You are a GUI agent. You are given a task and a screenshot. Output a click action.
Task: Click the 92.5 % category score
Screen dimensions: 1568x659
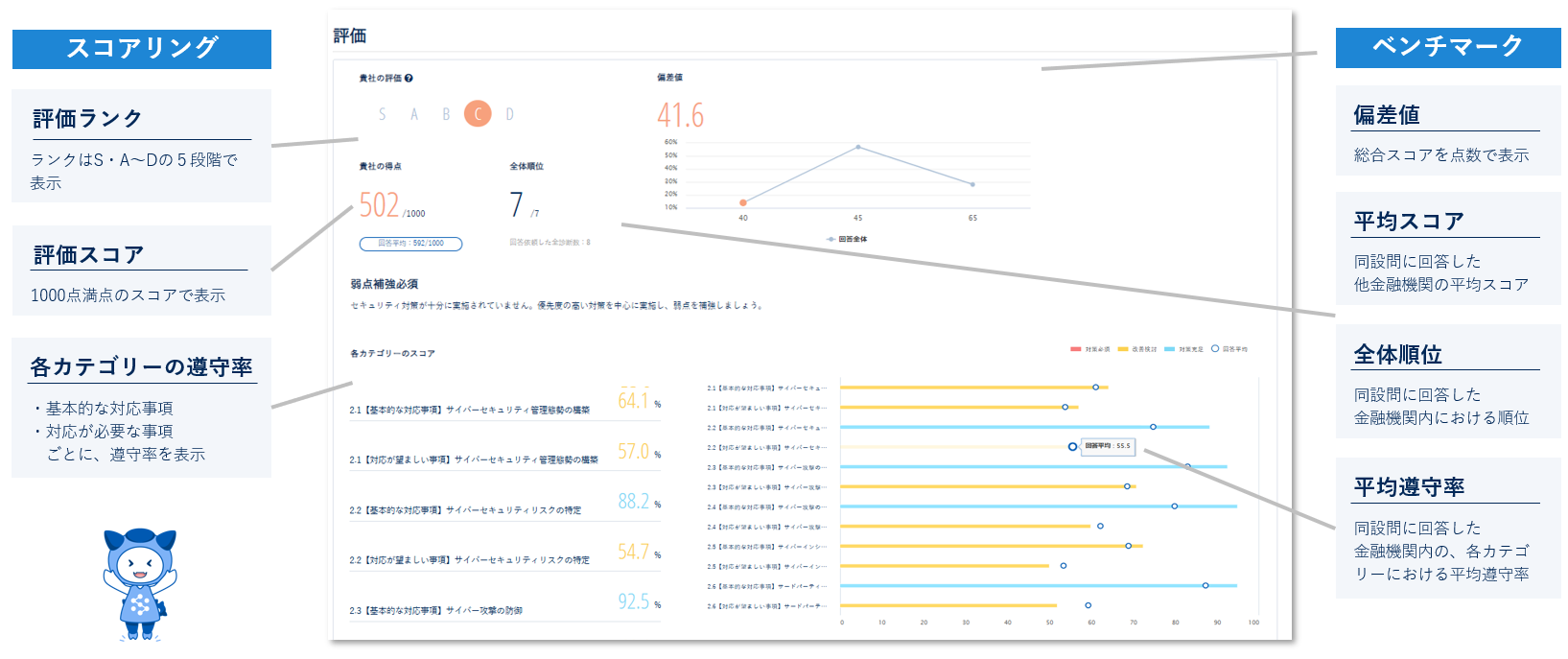click(639, 601)
